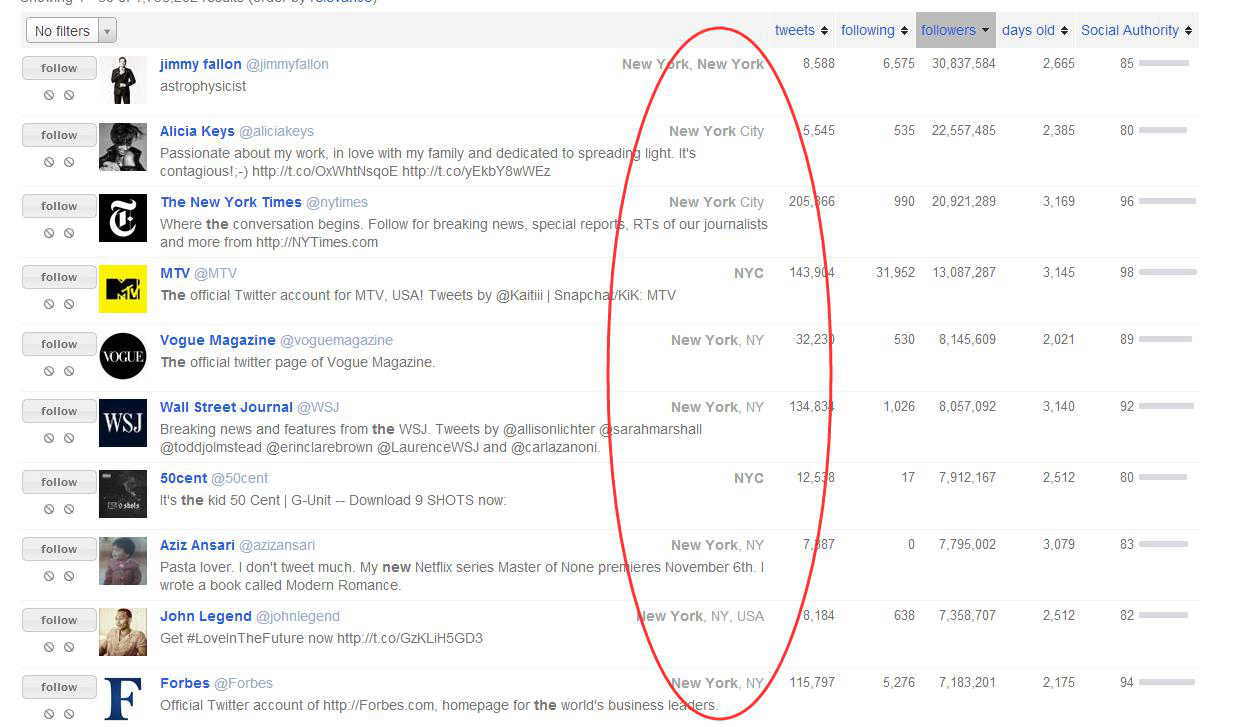Follow The New York Times account
1245x727 pixels.
tap(59, 206)
